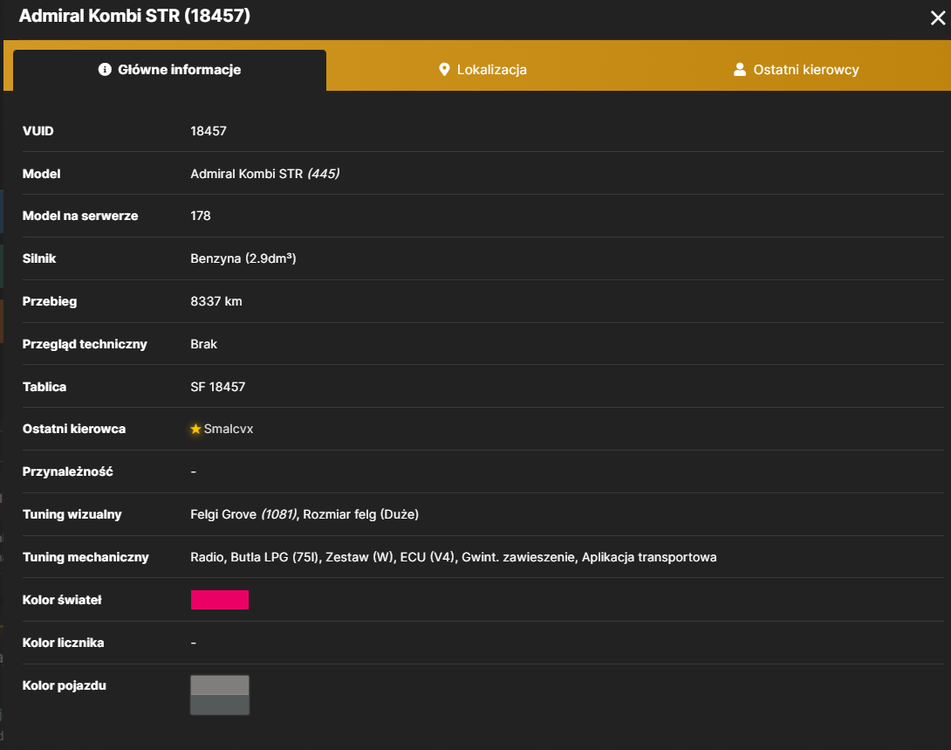Viewport: 951px width, 750px height.
Task: Click the dialog title Admiral Kombi STR (18457)
Action: (x=135, y=16)
